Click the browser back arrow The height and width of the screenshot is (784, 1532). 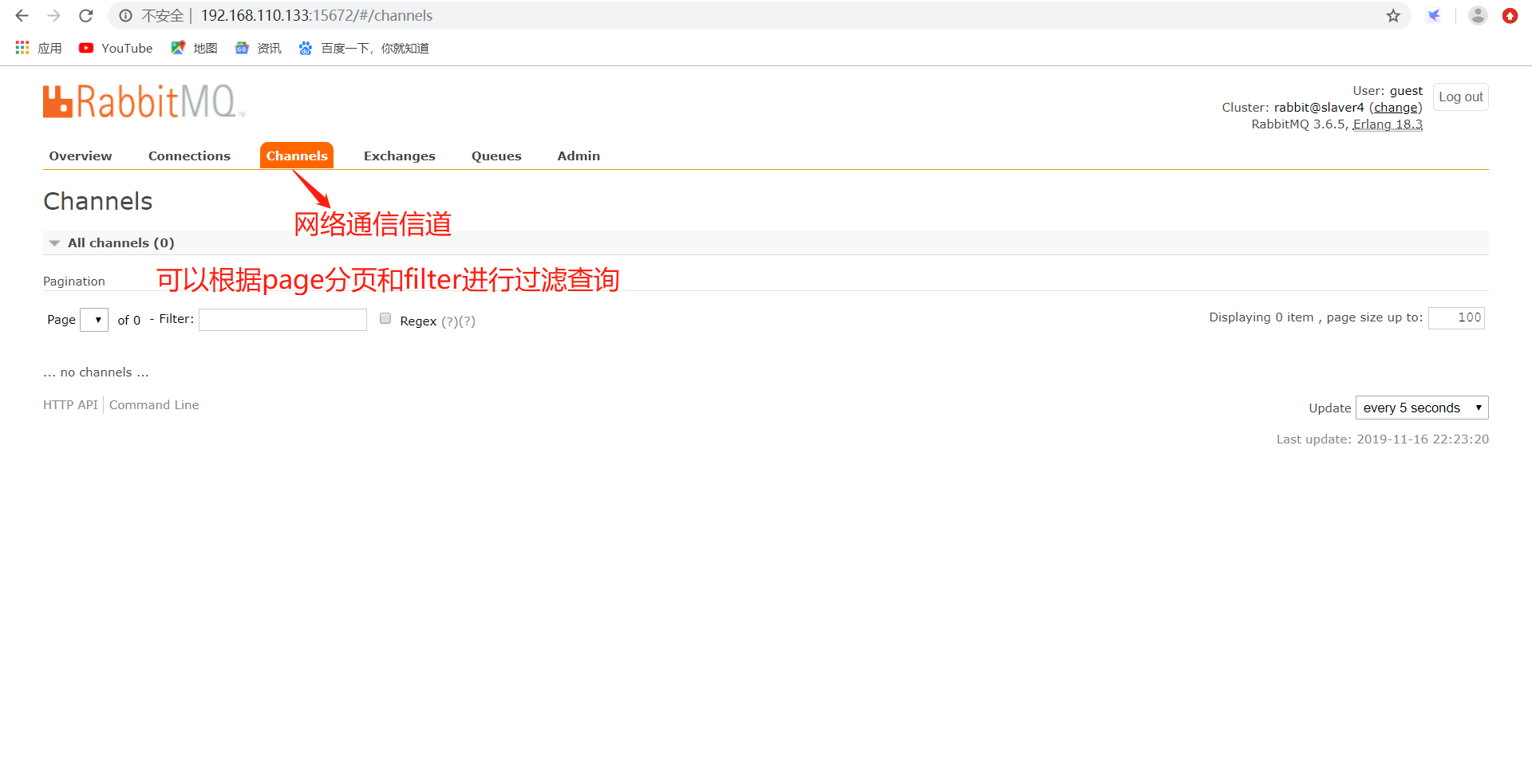click(x=21, y=15)
